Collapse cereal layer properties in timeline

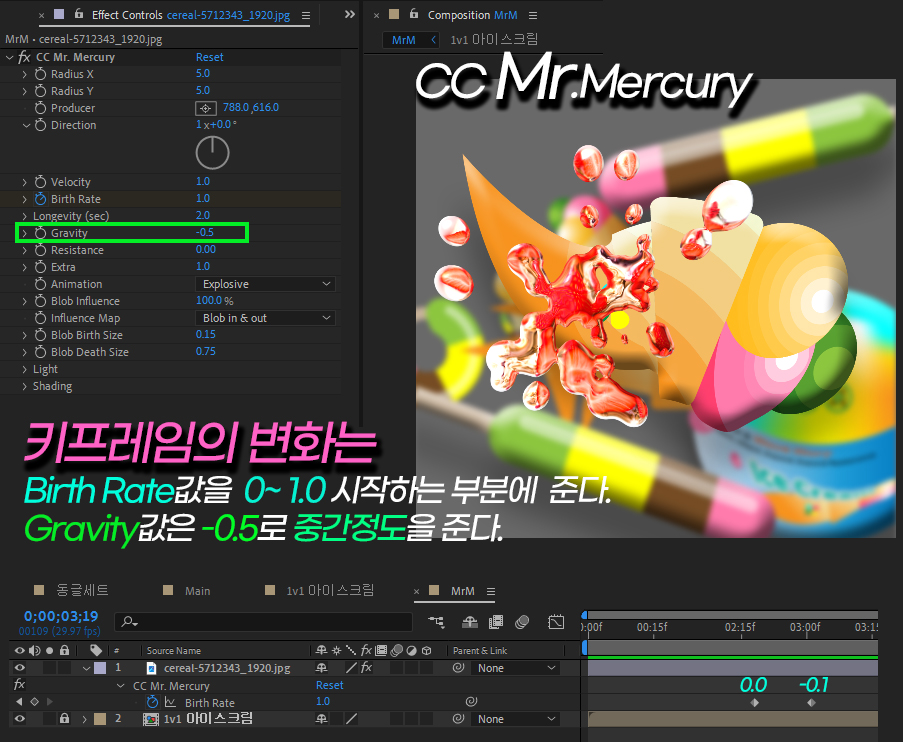[86, 668]
